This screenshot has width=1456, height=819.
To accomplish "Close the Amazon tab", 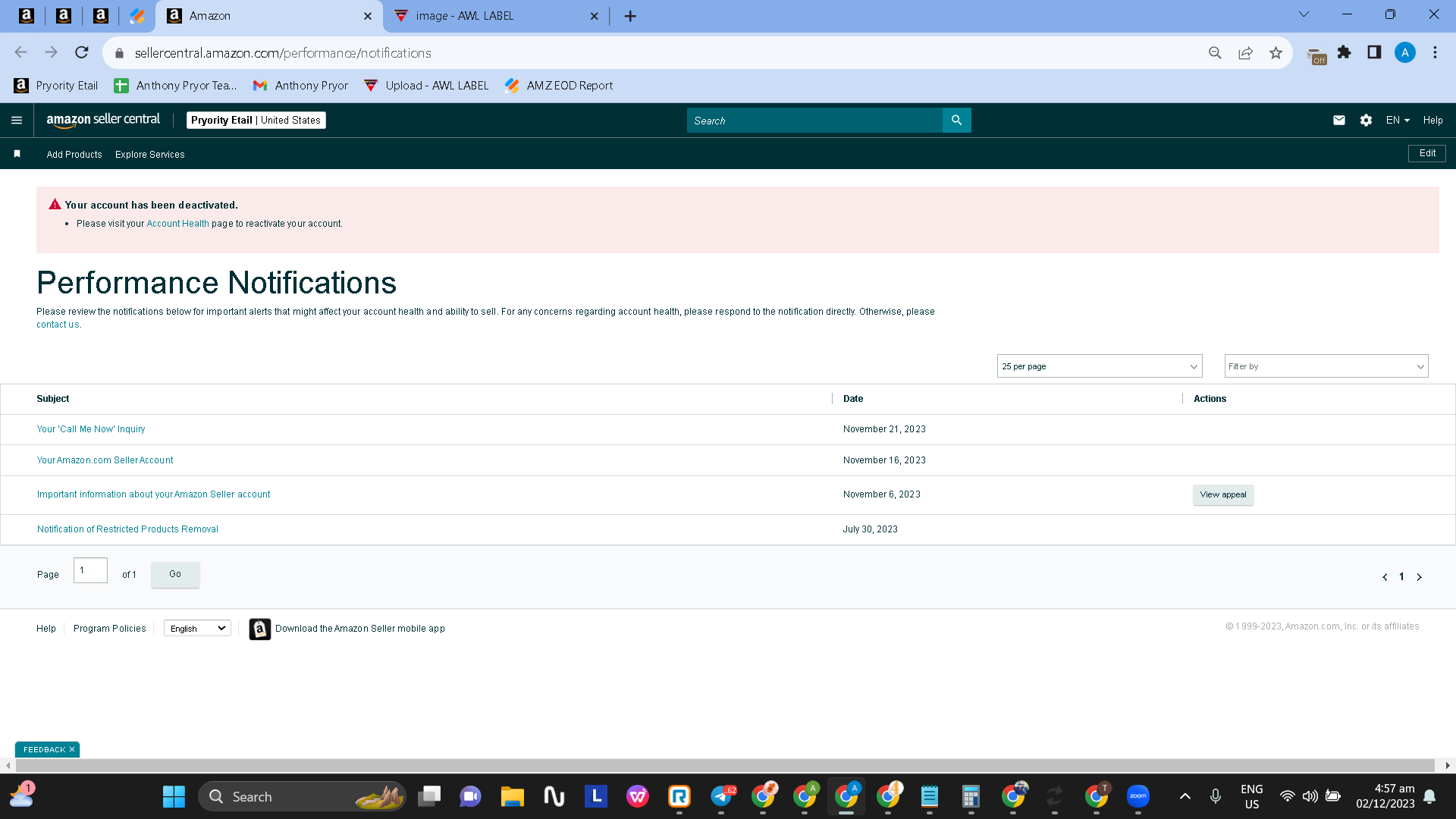I will (x=368, y=16).
